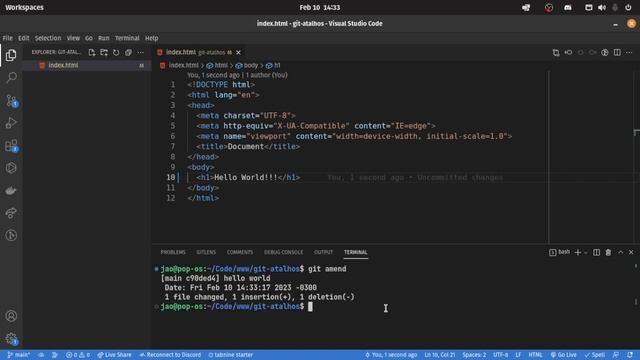The height and width of the screenshot is (360, 640).
Task: Open the Selection menu
Action: coord(48,38)
